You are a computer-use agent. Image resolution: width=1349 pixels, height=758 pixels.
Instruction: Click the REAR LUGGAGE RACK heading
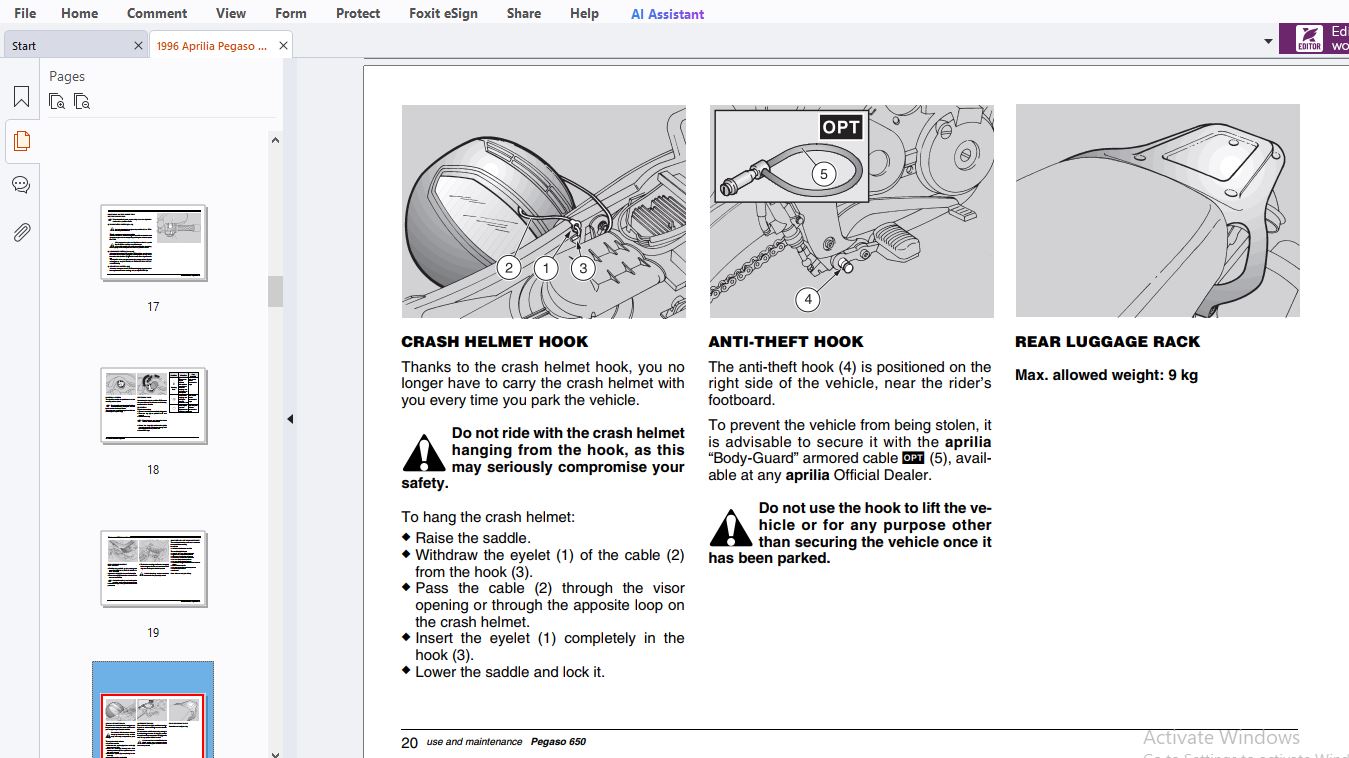[1107, 342]
